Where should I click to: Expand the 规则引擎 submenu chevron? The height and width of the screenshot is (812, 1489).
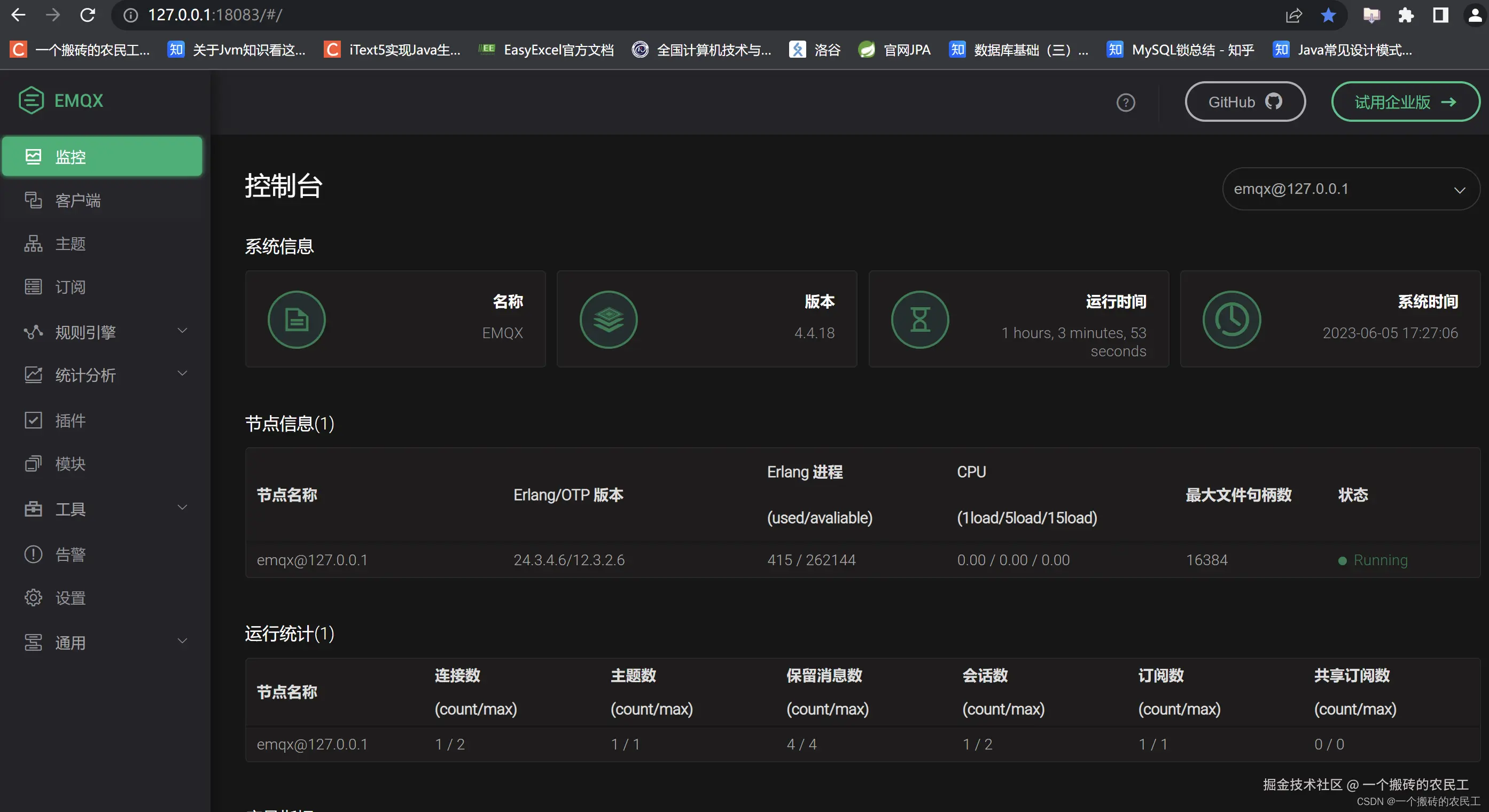point(182,331)
